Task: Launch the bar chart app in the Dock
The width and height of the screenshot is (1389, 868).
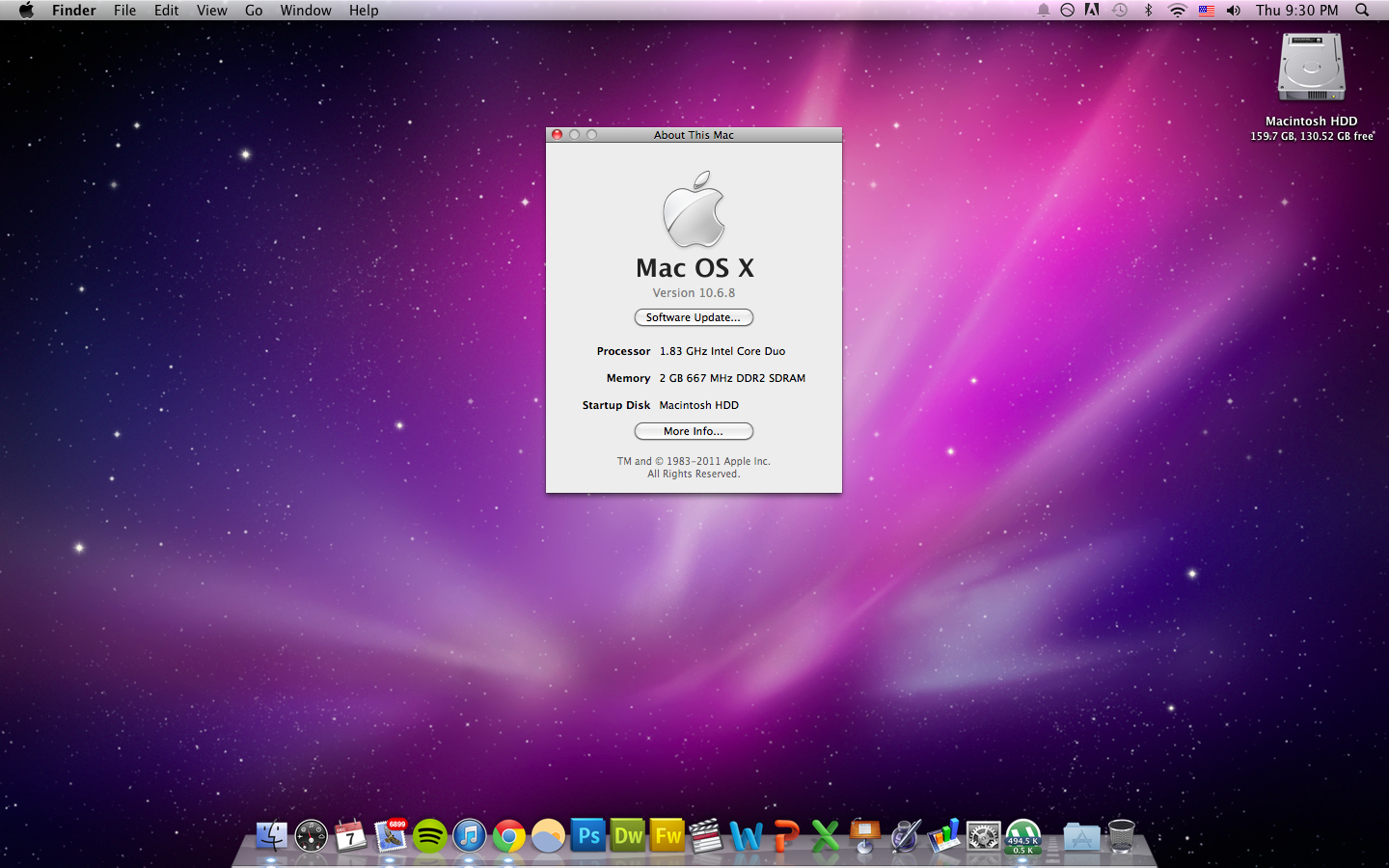Action: click(944, 835)
